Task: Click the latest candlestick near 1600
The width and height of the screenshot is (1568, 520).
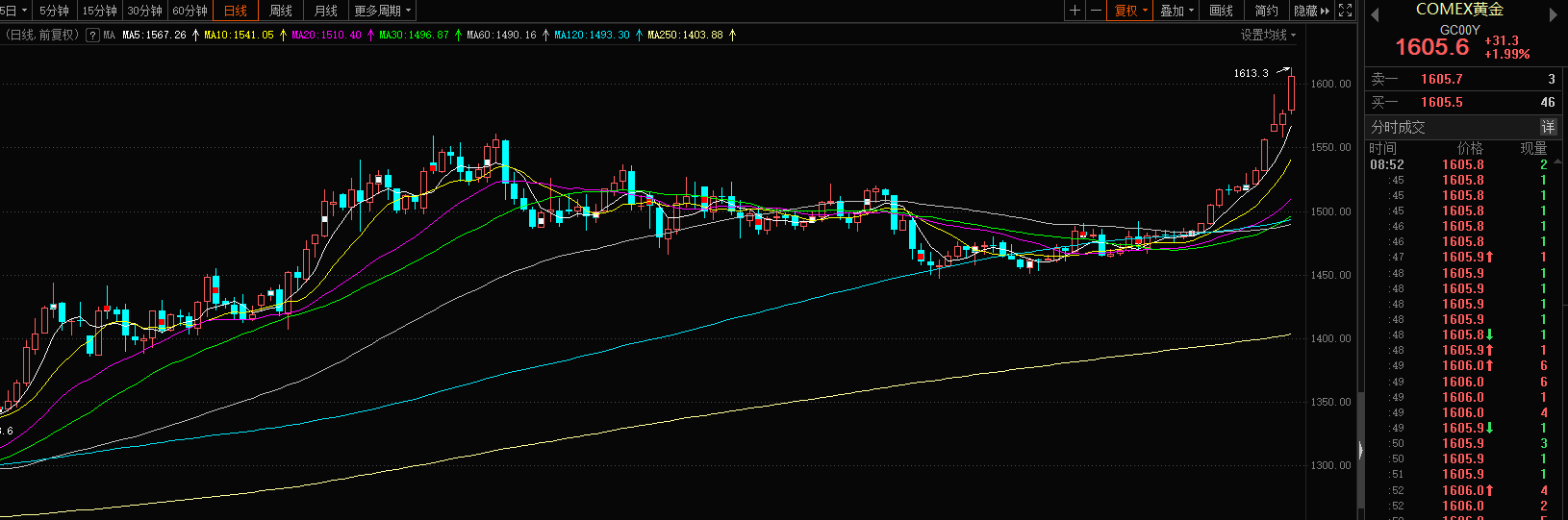Action: [x=1291, y=92]
